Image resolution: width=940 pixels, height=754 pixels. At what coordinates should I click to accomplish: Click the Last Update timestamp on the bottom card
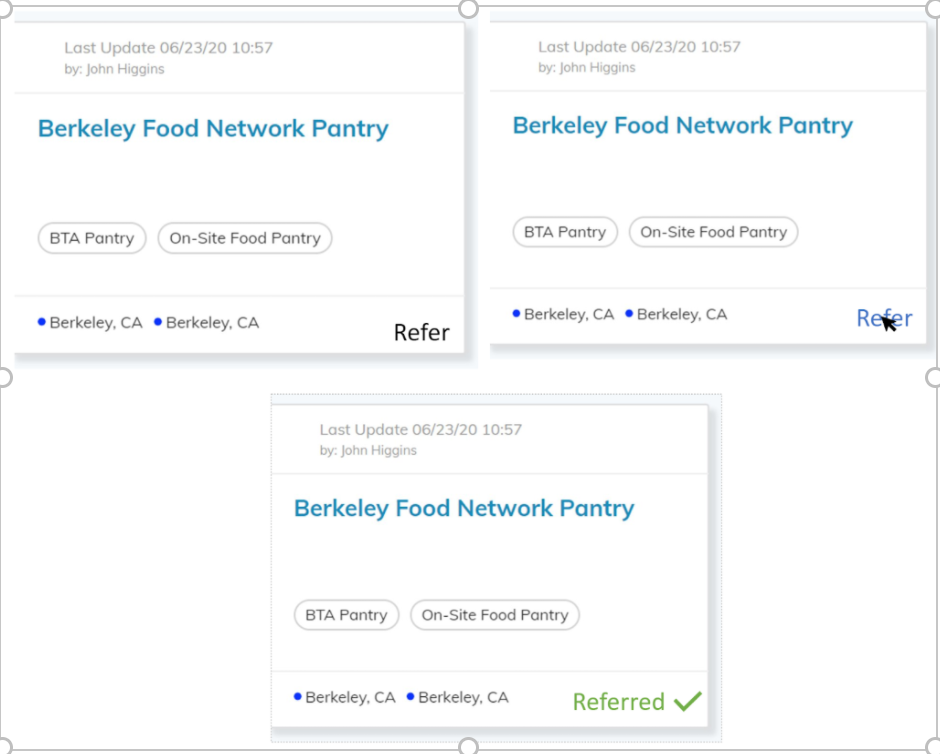point(420,429)
